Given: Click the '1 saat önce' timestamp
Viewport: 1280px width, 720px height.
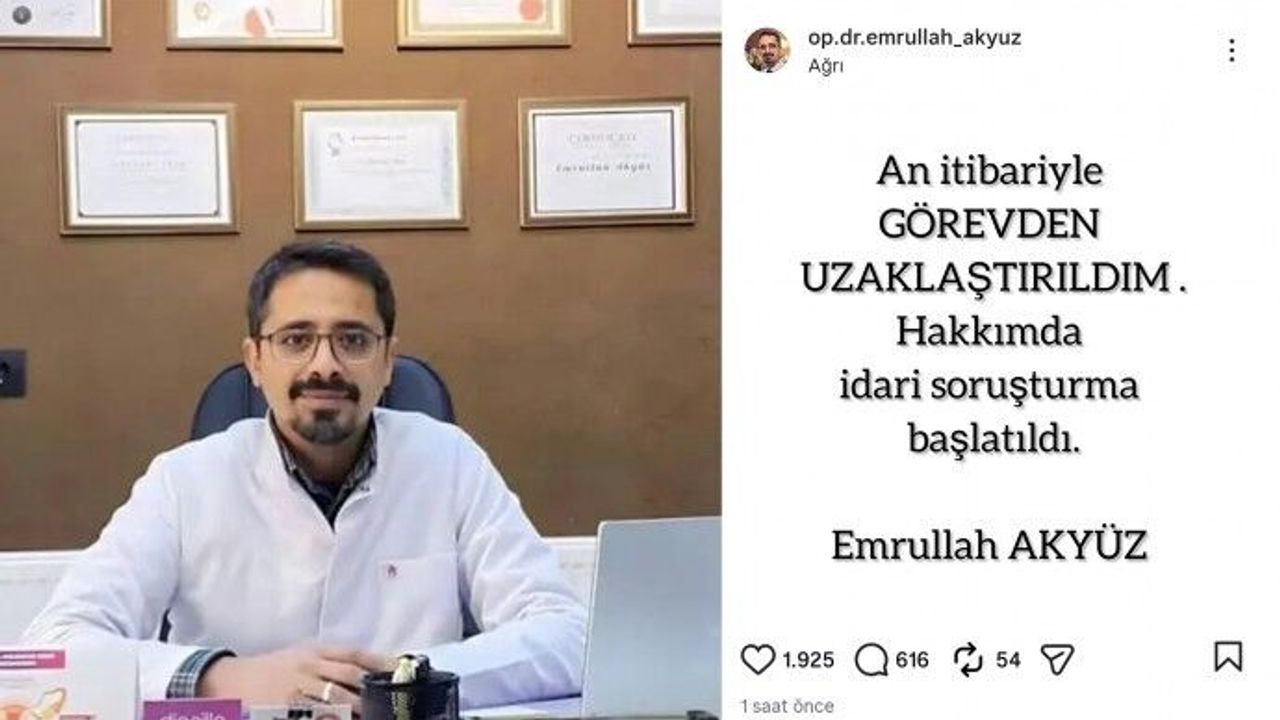Looking at the screenshot, I should (x=787, y=706).
